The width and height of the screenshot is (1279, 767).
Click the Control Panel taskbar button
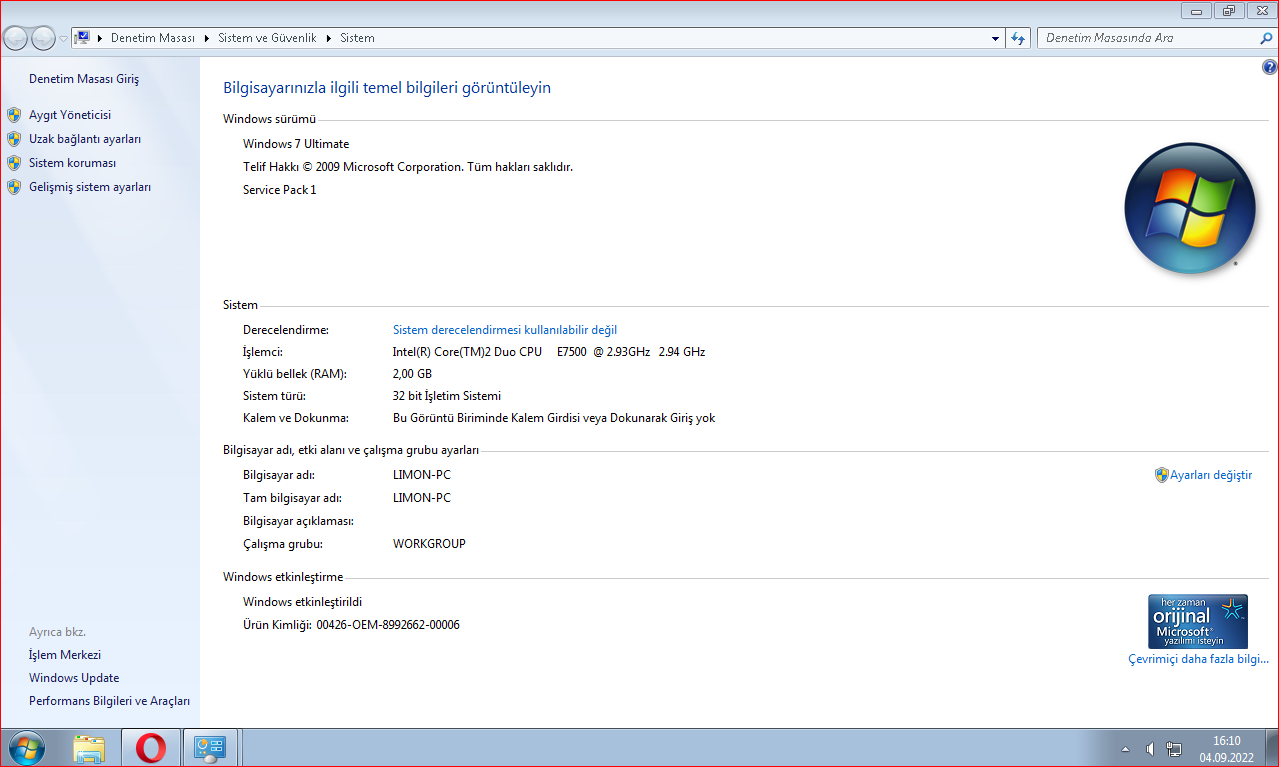pos(211,748)
